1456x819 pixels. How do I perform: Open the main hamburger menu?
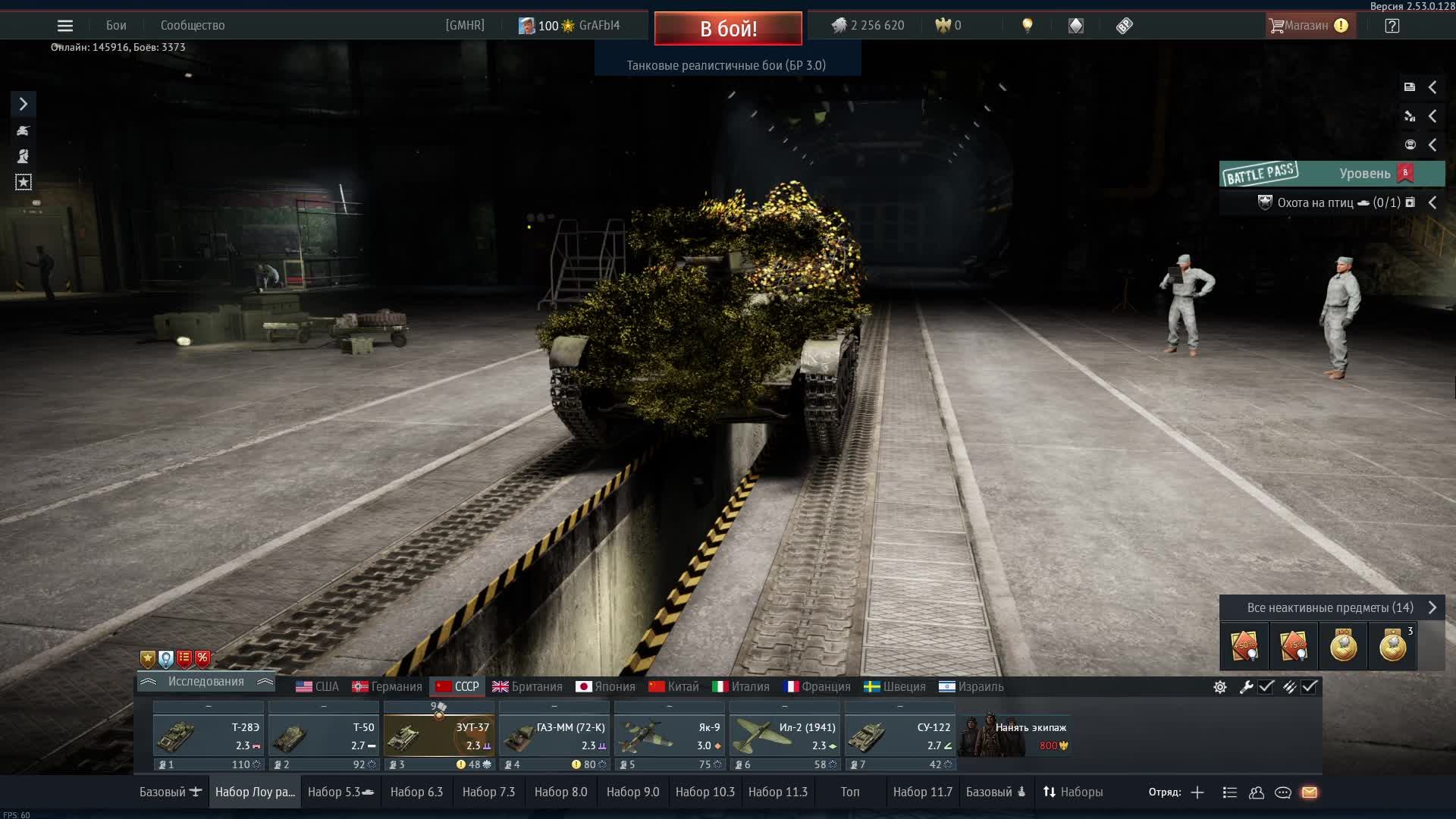click(x=65, y=26)
